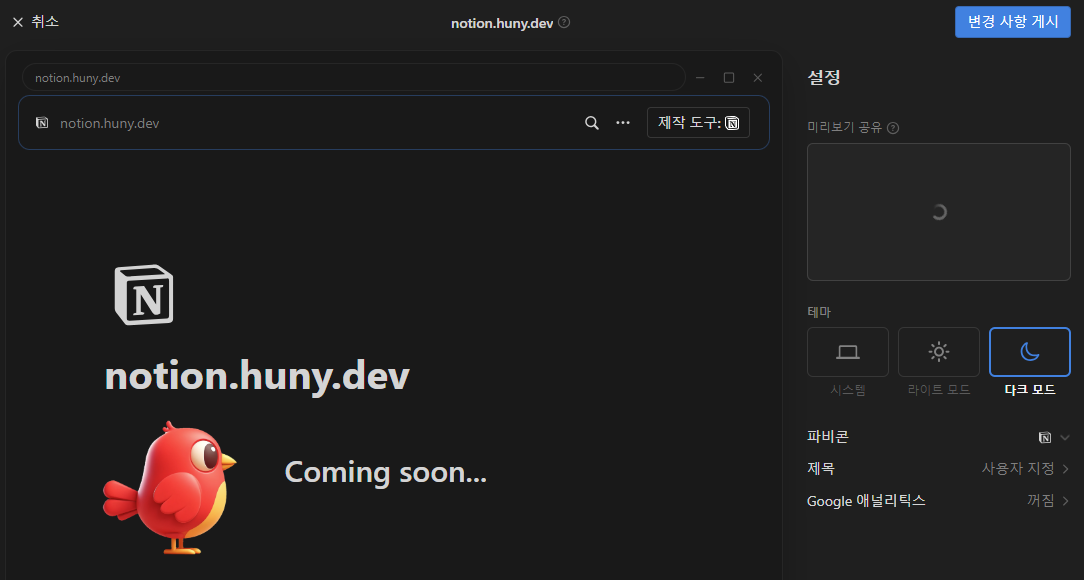Open the 파비콘 dropdown
The width and height of the screenshot is (1084, 580).
(x=1054, y=437)
